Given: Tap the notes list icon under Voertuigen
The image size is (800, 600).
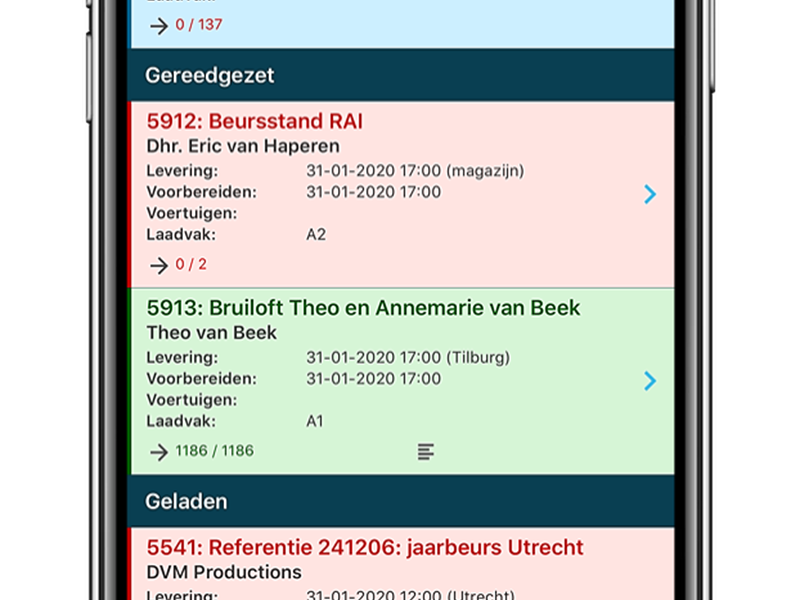Looking at the screenshot, I should click(x=426, y=450).
